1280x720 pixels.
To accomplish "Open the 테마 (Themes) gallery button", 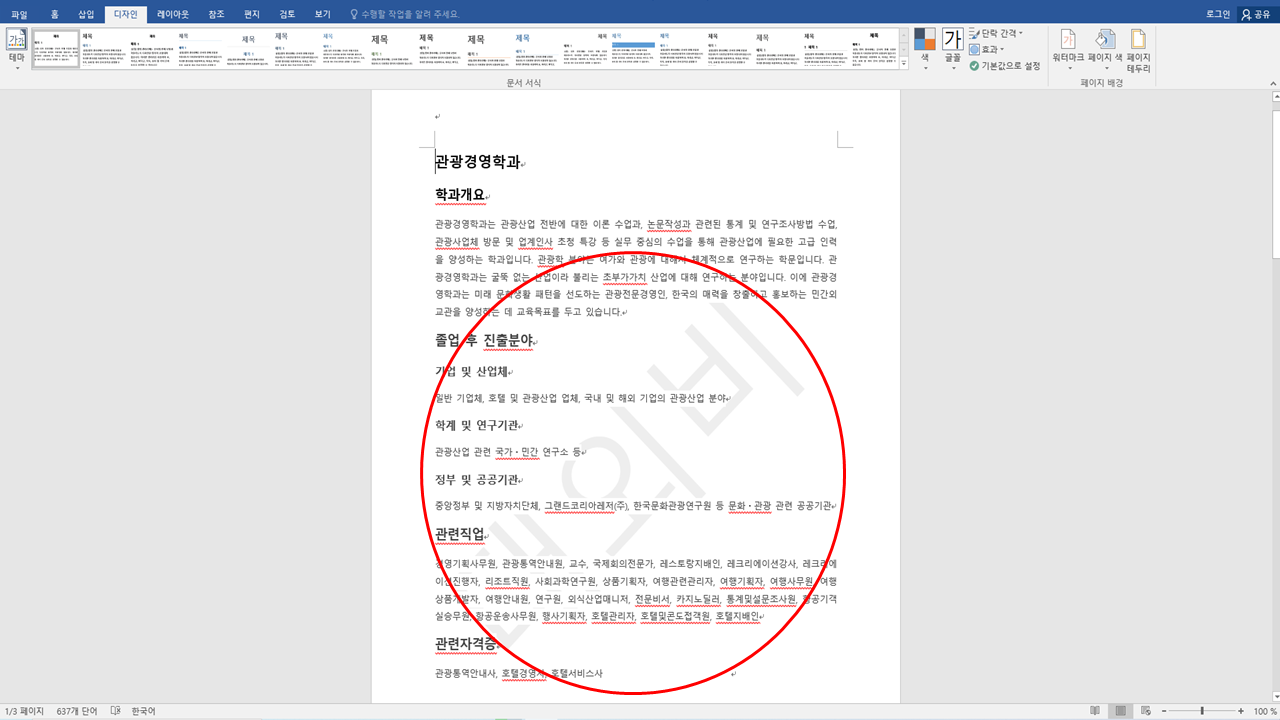I will [x=16, y=48].
